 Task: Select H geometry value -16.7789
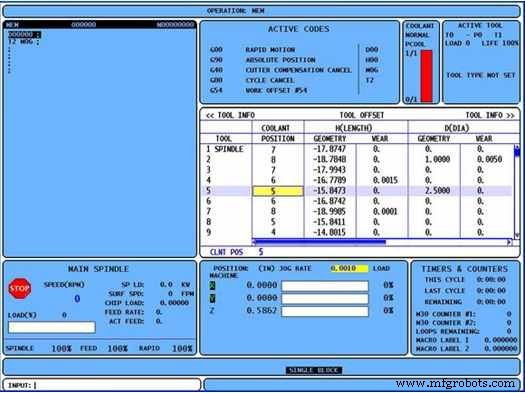tap(329, 180)
